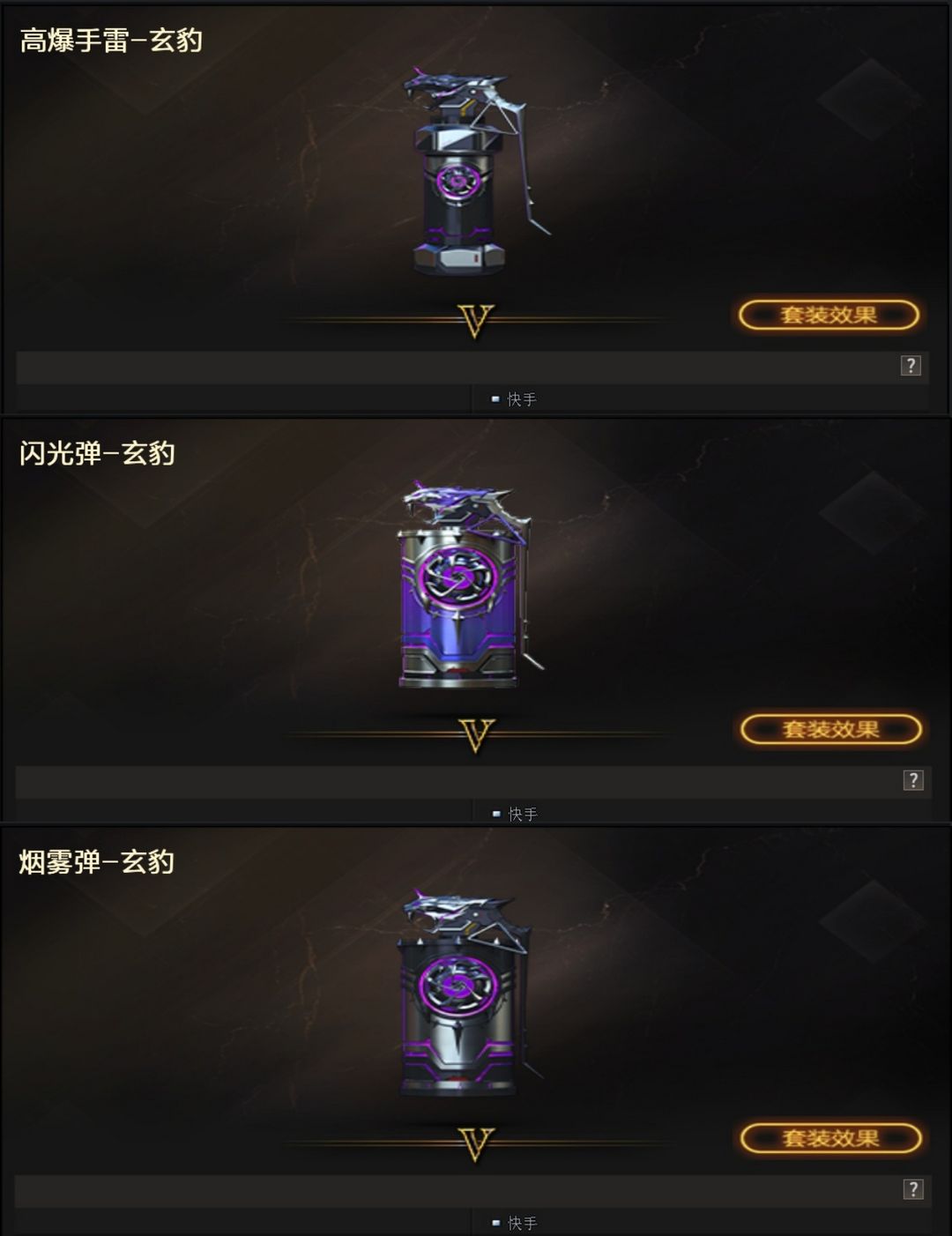Screen dimensions: 952x1236
Task: Click the 快手 label under 烟雾弹
Action: pos(522,1223)
